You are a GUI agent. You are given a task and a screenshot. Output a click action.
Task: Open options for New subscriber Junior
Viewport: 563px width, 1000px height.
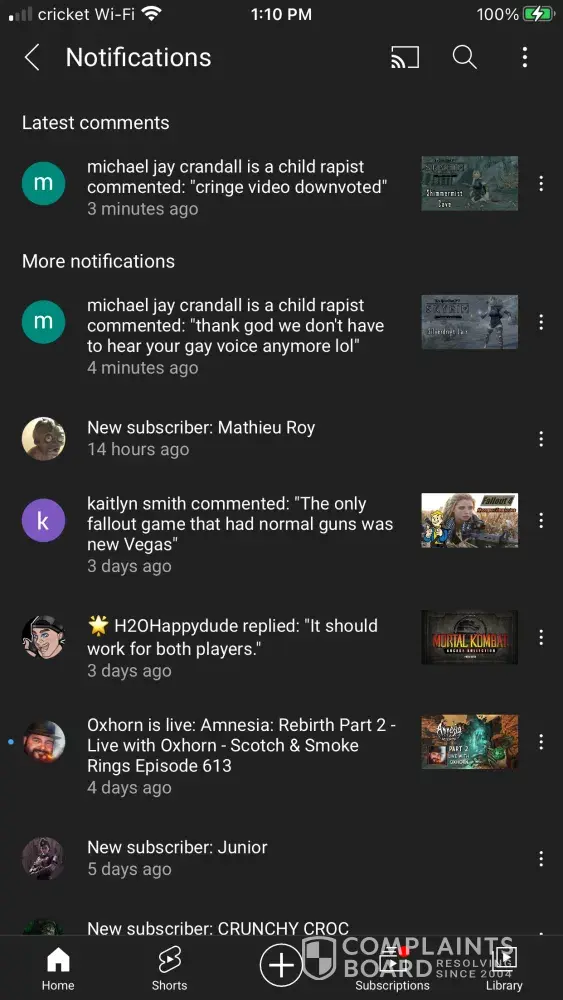pos(541,858)
